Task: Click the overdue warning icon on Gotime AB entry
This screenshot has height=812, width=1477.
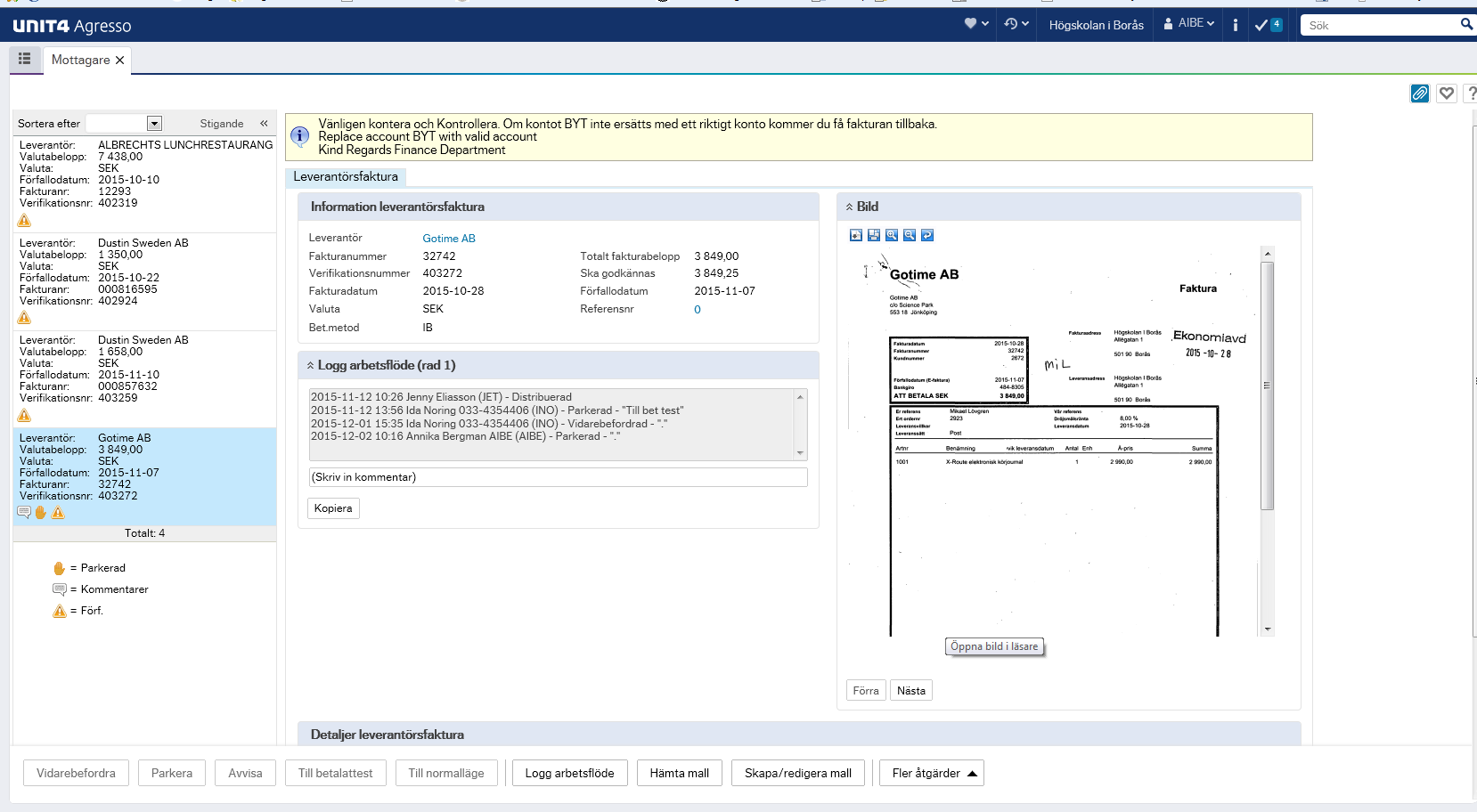Action: (58, 512)
